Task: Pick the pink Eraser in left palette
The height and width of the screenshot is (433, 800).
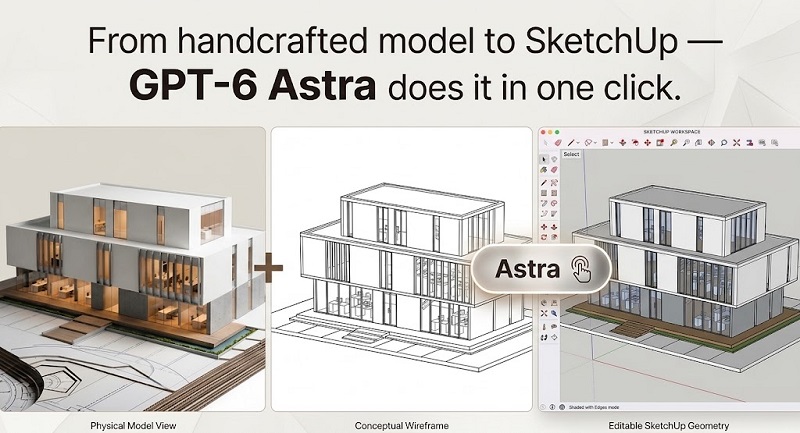Action: 554,170
